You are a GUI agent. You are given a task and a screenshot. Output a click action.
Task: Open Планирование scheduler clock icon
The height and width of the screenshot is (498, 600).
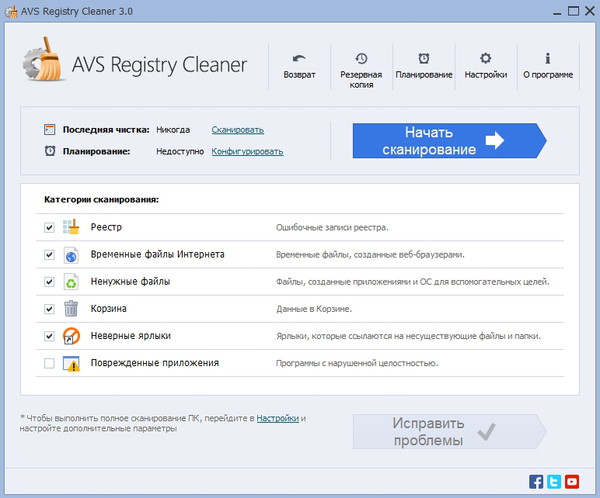click(423, 59)
